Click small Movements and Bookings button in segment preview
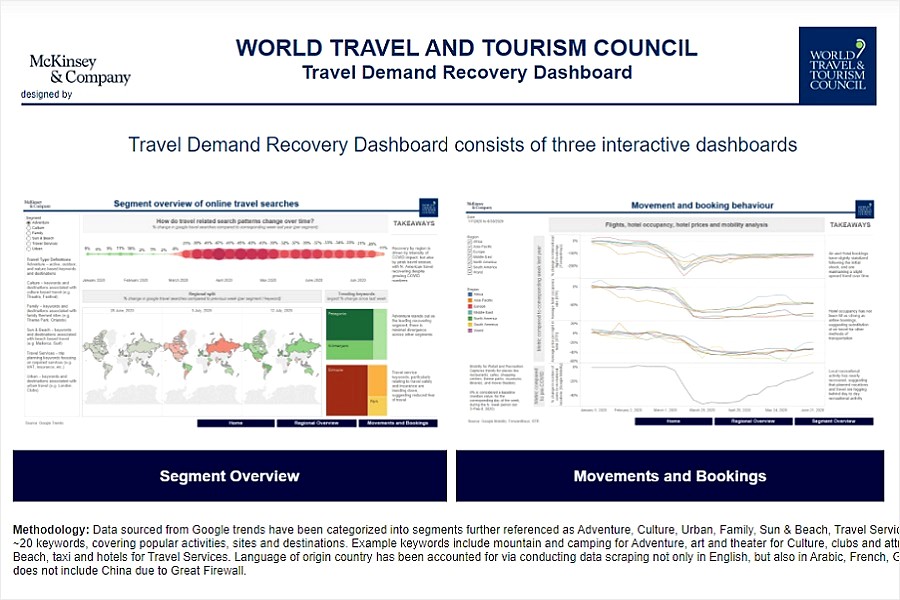Image resolution: width=900 pixels, height=600 pixels. click(398, 423)
